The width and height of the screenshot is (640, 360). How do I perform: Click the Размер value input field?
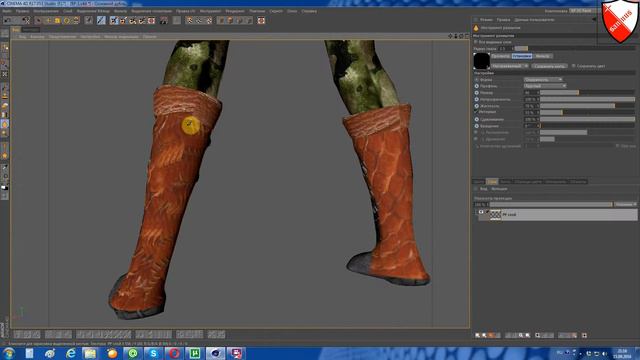pyautogui.click(x=531, y=93)
